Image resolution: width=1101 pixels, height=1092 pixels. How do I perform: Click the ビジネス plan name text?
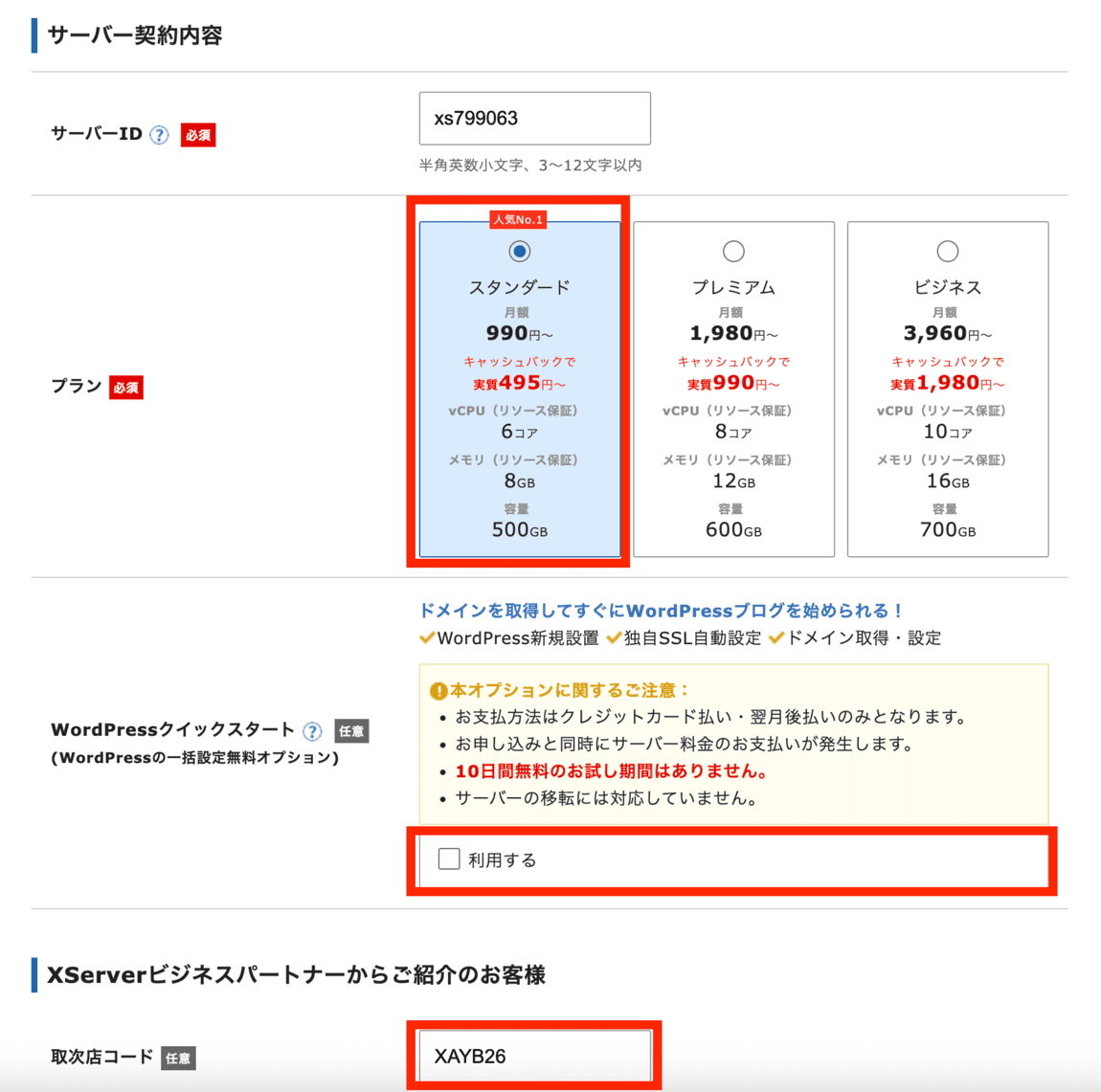coord(948,287)
